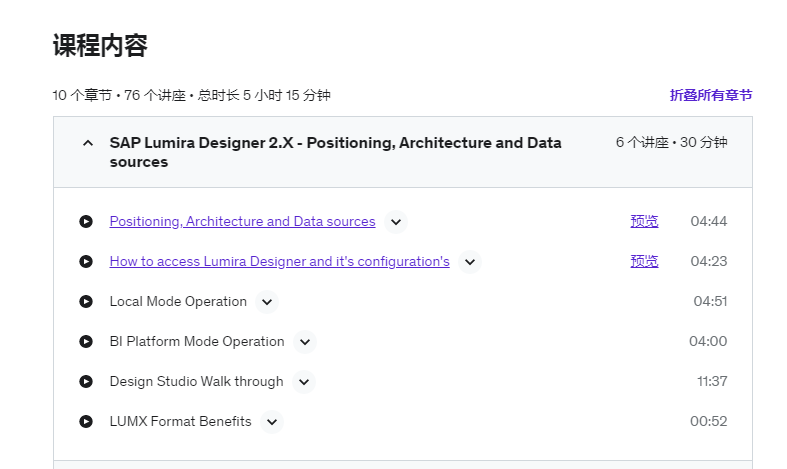
Task: Click 预览 link for the 04:23 lecture
Action: [x=644, y=262]
